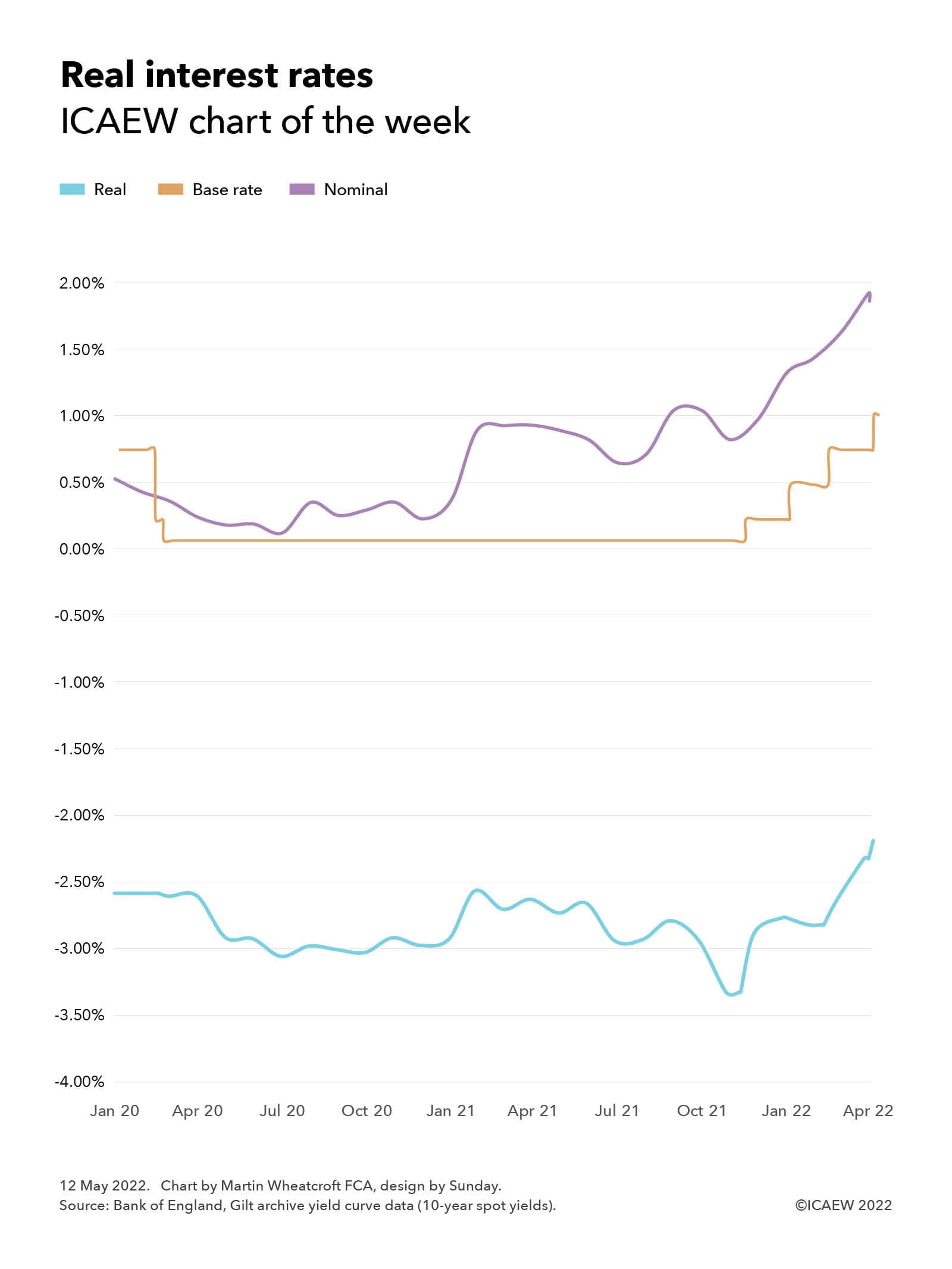Select the Nominal legend label
Image resolution: width=952 pixels, height=1269 pixels.
click(x=356, y=190)
